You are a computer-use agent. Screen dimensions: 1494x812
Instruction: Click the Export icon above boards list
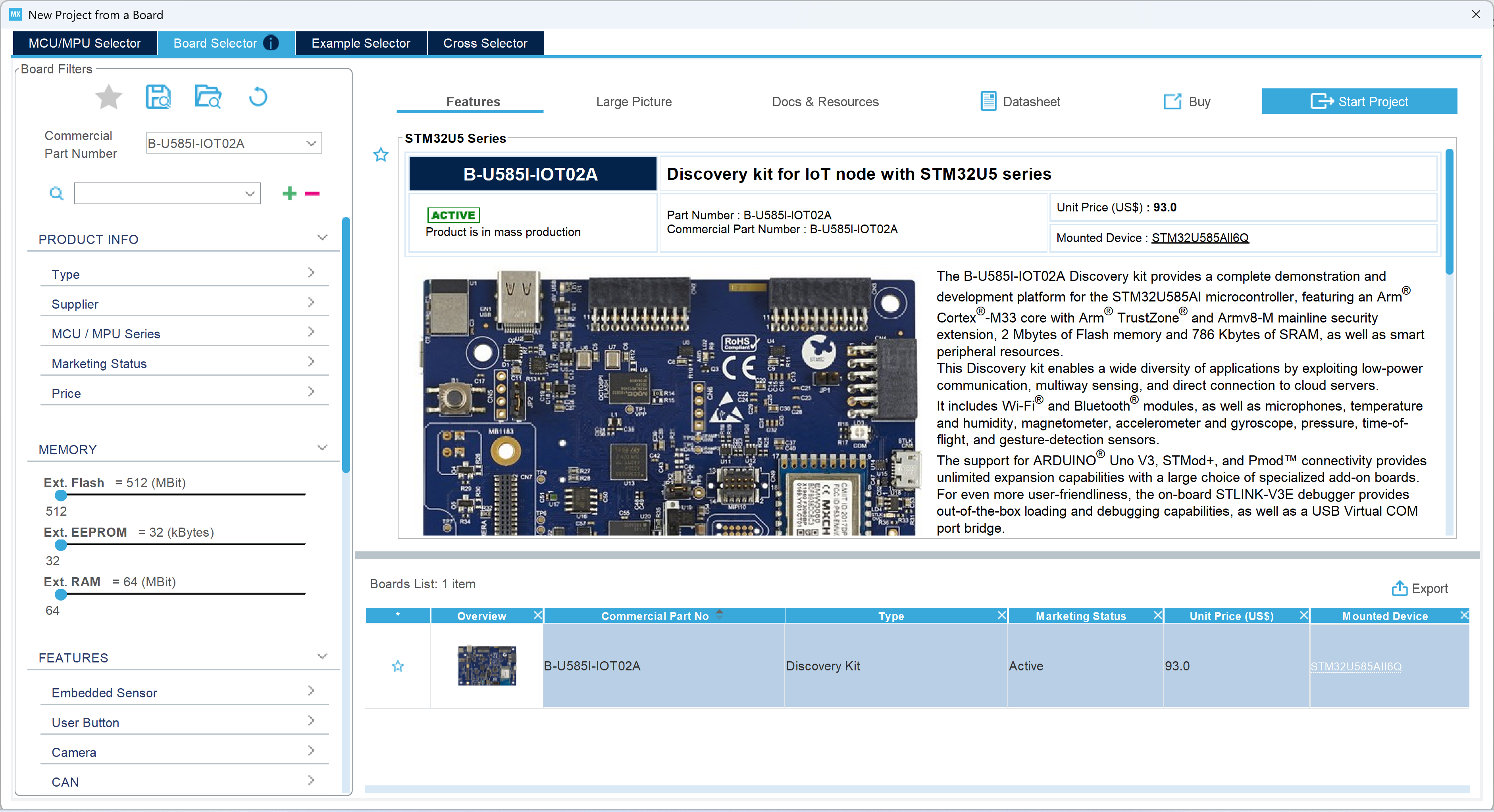point(1400,588)
